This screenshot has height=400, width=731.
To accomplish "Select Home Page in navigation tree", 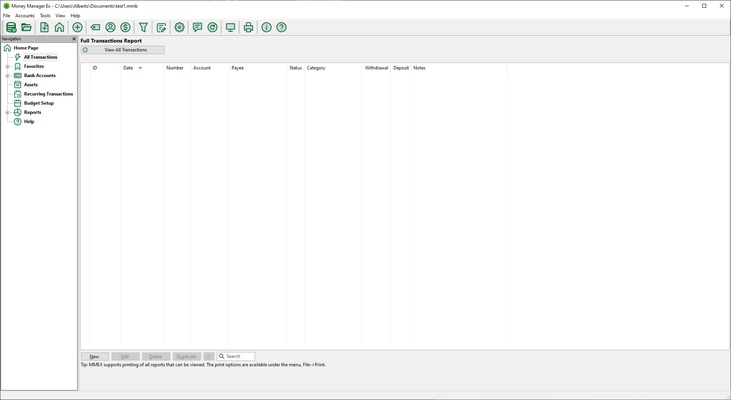I will pyautogui.click(x=26, y=48).
